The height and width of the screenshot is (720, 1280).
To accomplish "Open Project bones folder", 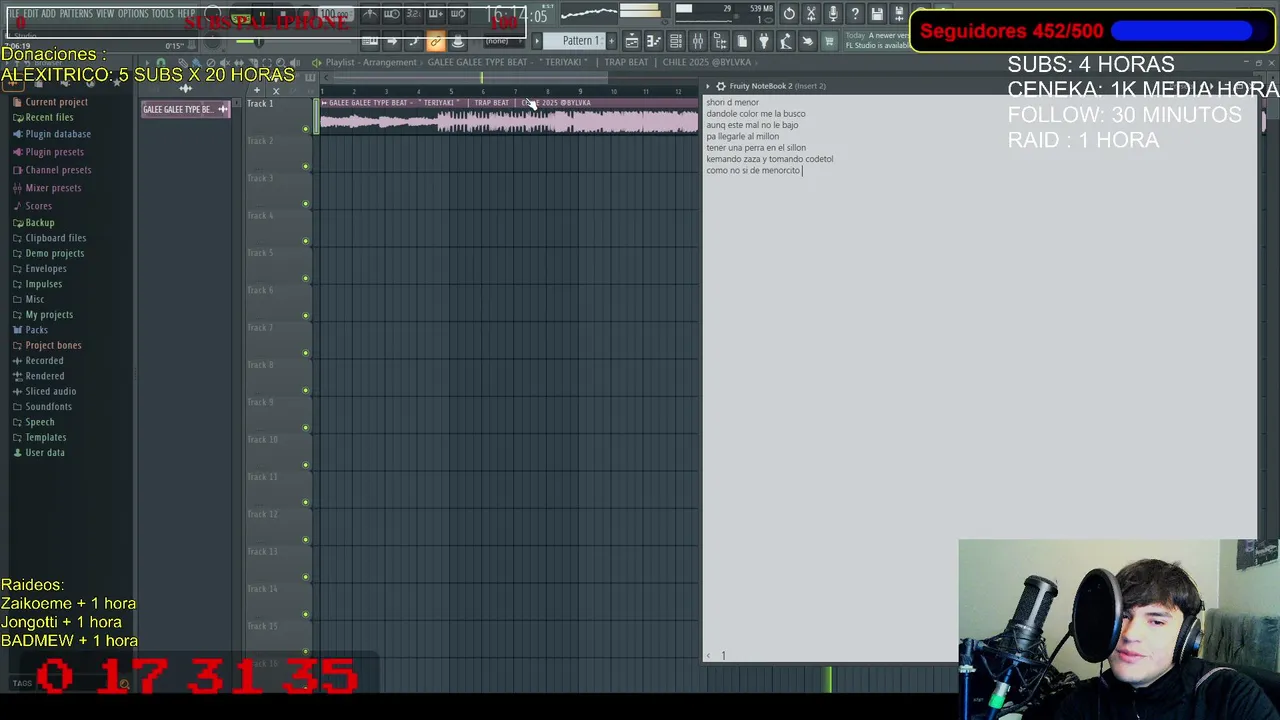I will tap(53, 346).
